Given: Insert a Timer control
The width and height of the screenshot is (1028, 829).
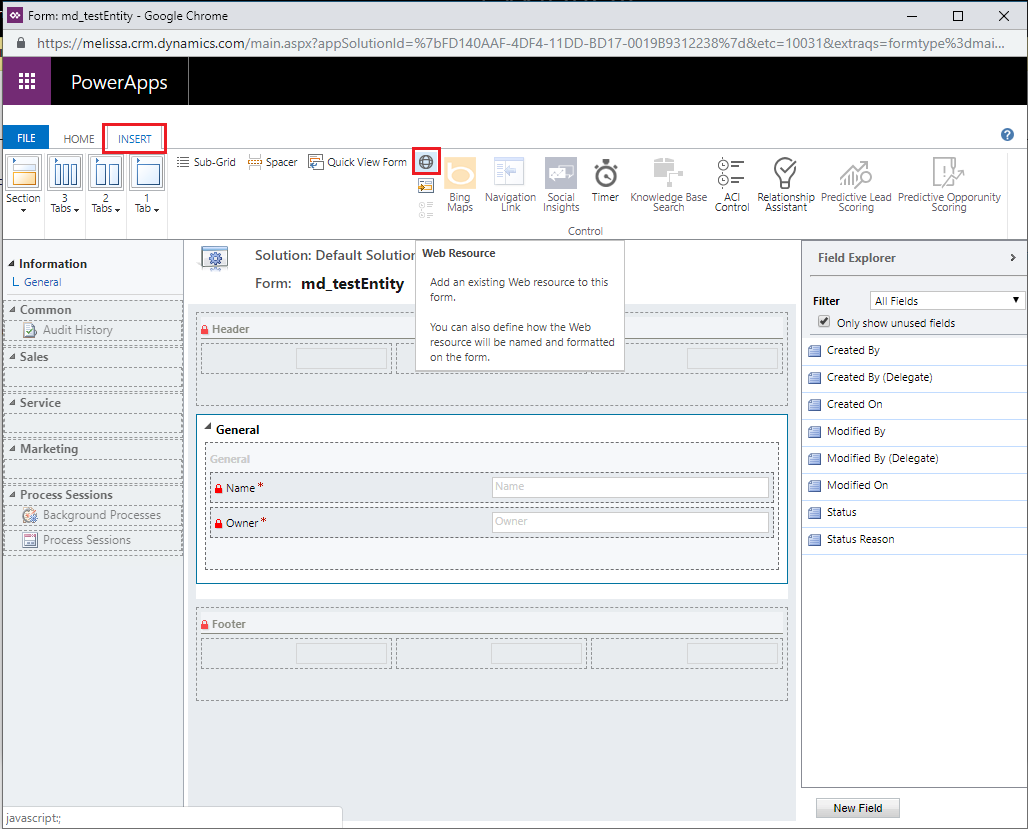Looking at the screenshot, I should pyautogui.click(x=605, y=180).
